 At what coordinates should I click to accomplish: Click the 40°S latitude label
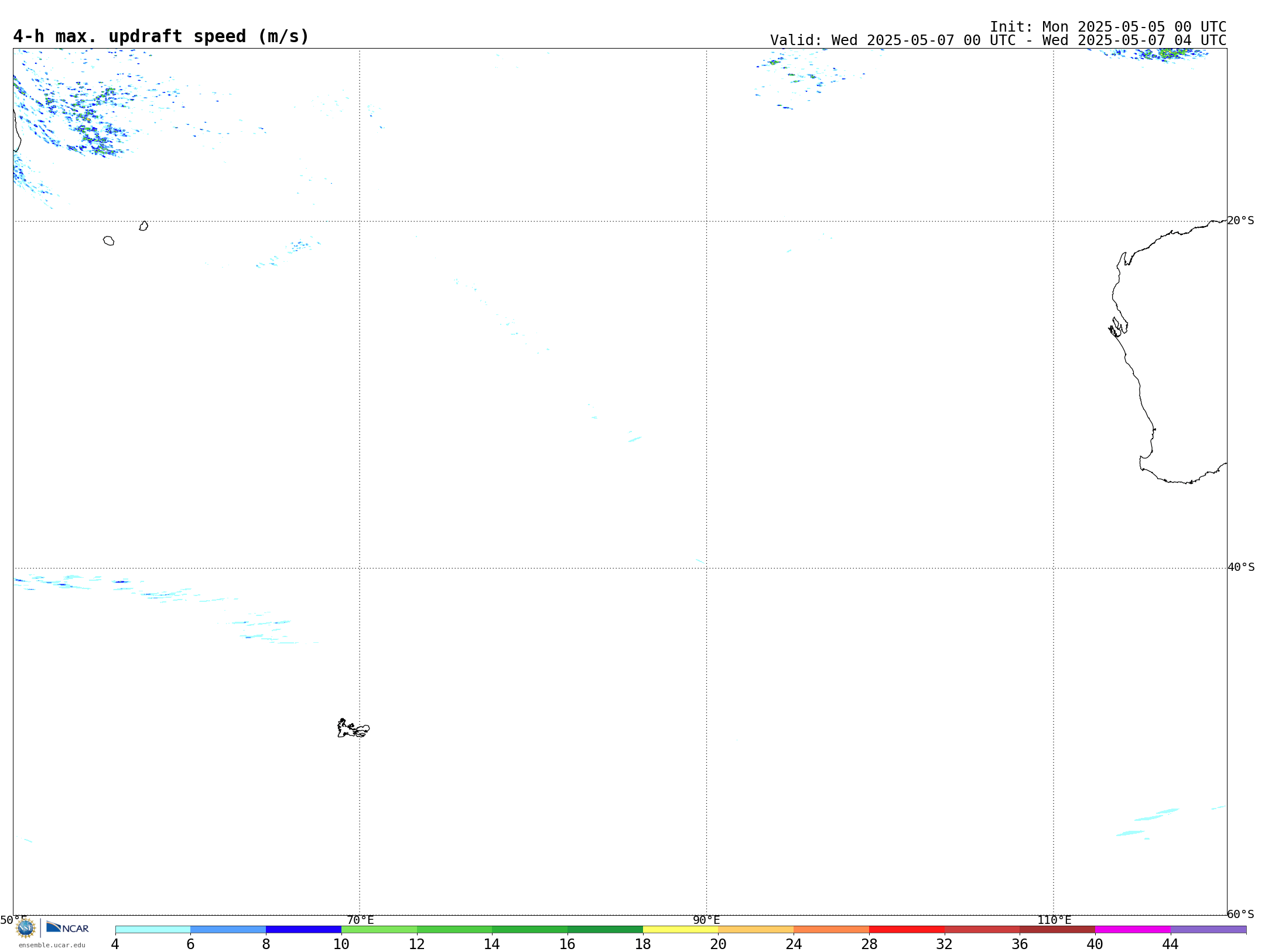coord(1241,567)
